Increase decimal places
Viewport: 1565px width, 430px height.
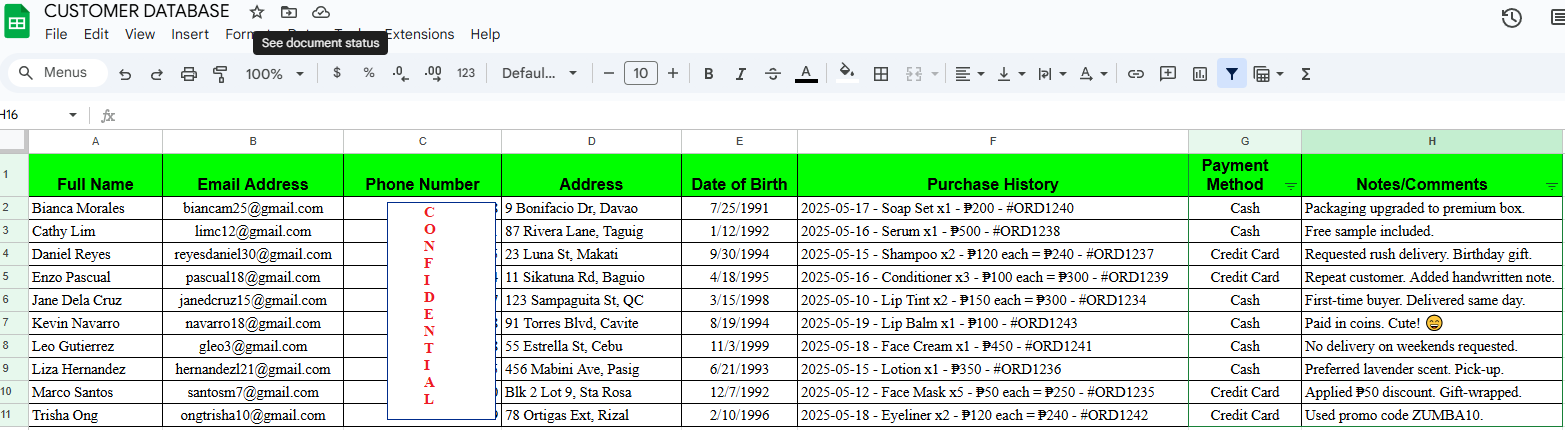433,73
